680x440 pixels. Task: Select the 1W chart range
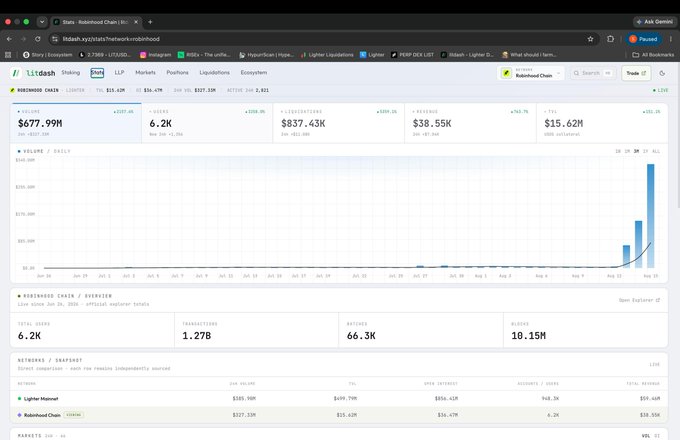(618, 151)
